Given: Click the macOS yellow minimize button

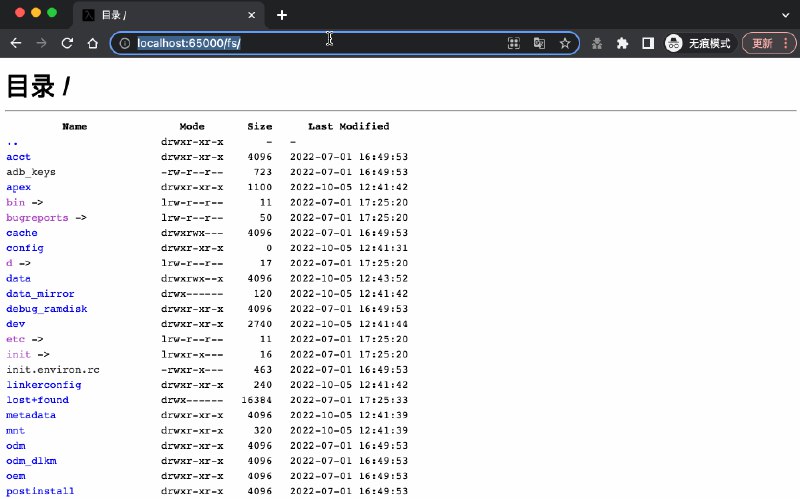Looking at the screenshot, I should click(x=36, y=13).
